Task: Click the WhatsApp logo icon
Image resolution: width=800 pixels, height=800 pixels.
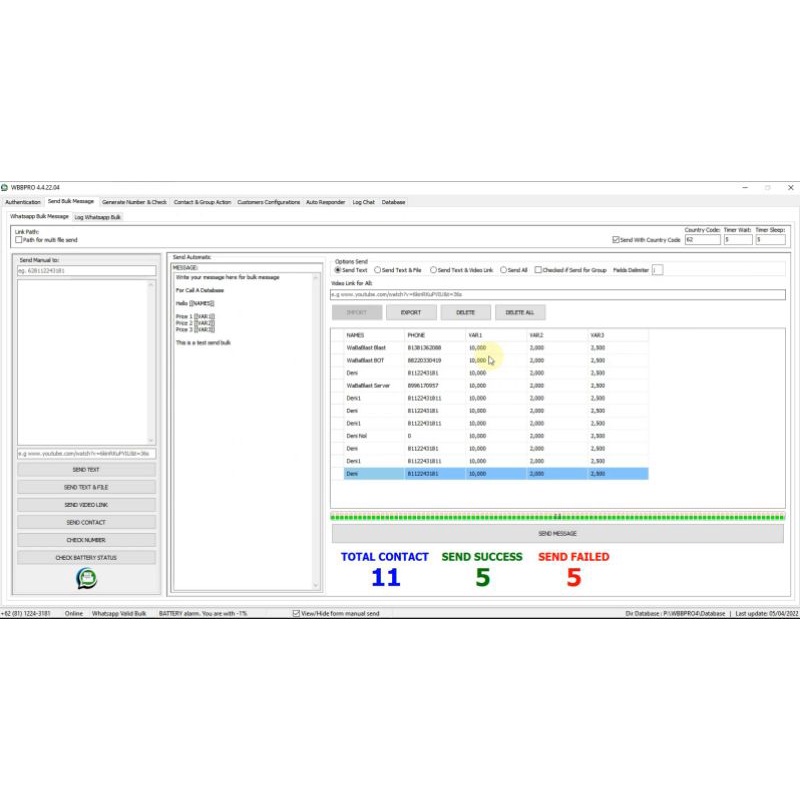Action: point(87,578)
